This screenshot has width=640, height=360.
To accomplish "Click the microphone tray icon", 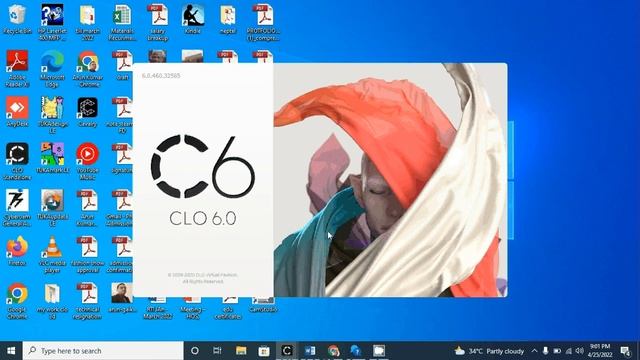I will [x=545, y=351].
